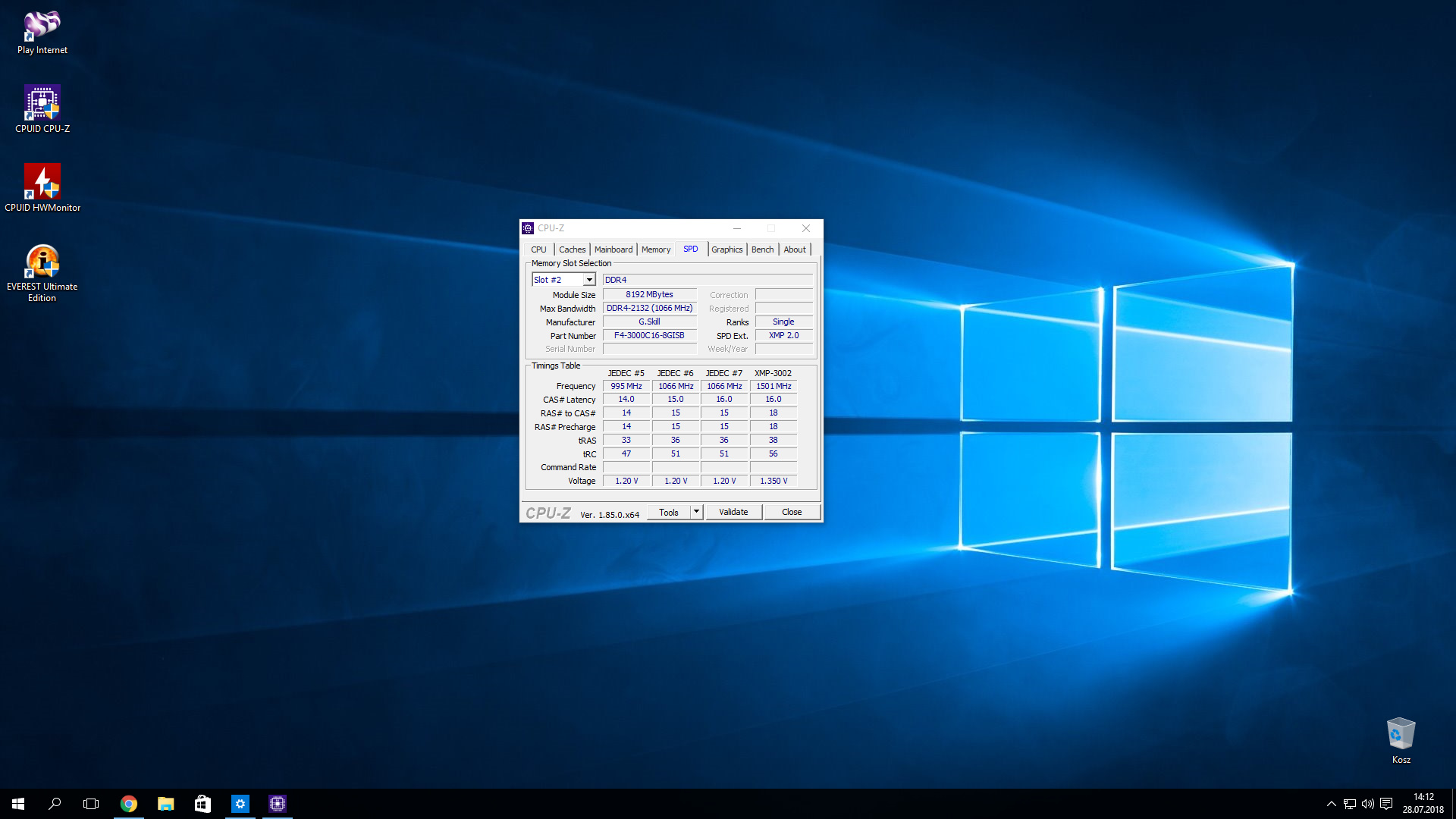Click Google Chrome taskbar icon
This screenshot has width=1456, height=819.
point(129,804)
